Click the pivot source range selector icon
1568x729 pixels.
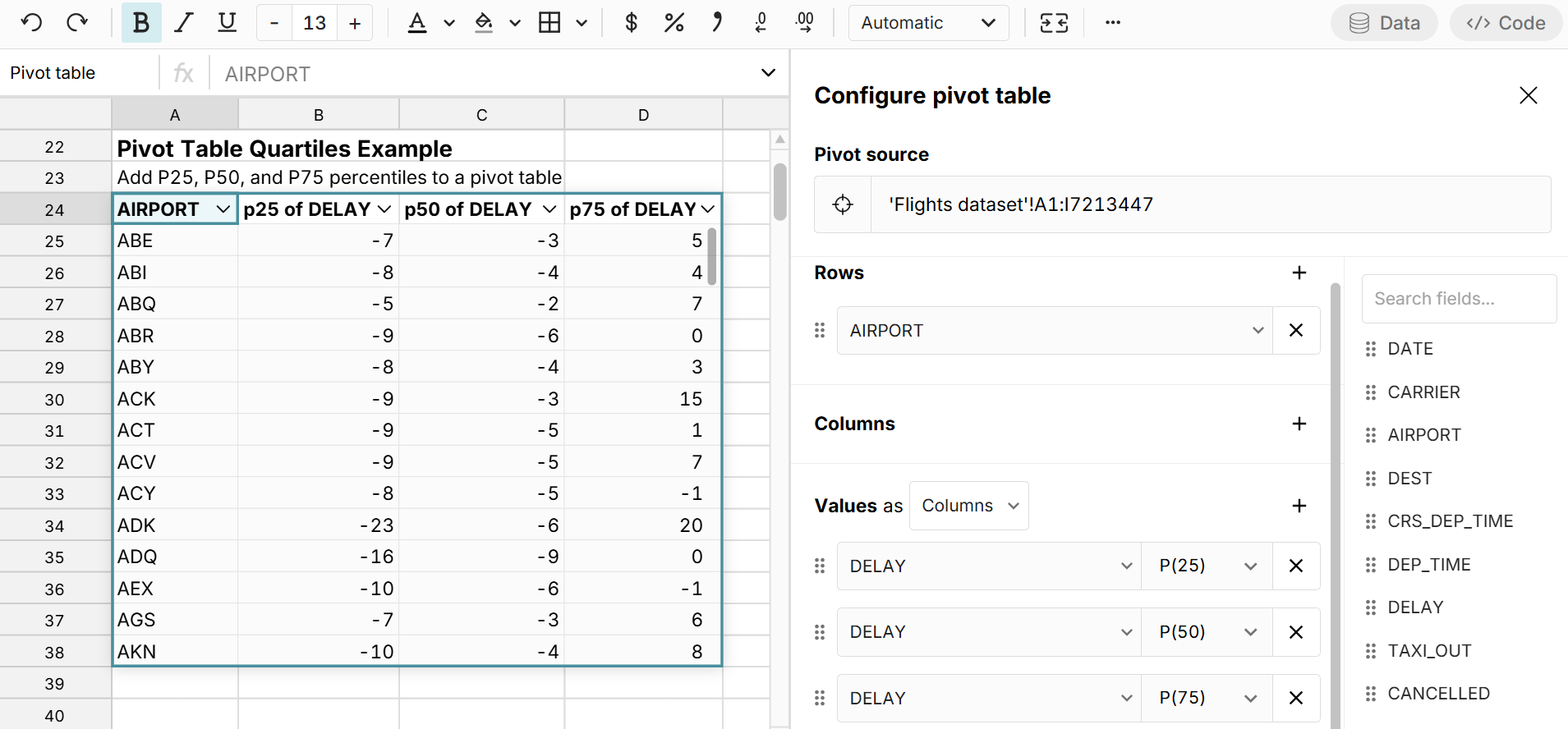coord(843,204)
